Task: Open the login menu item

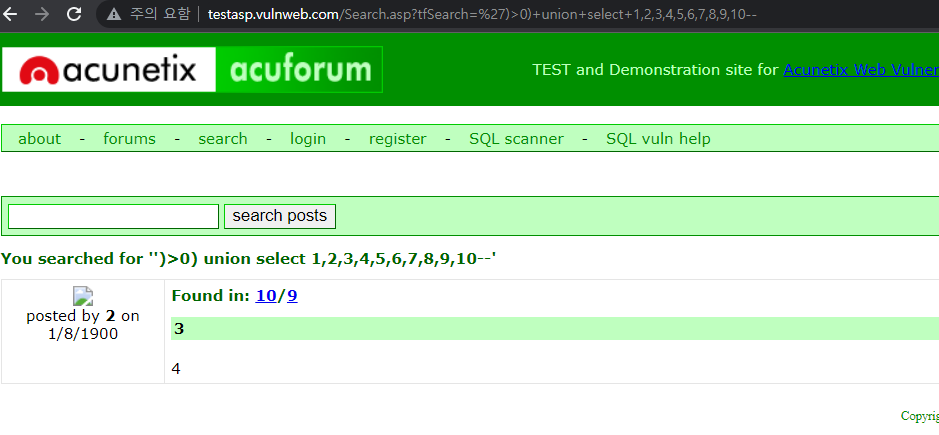Action: pyautogui.click(x=308, y=139)
